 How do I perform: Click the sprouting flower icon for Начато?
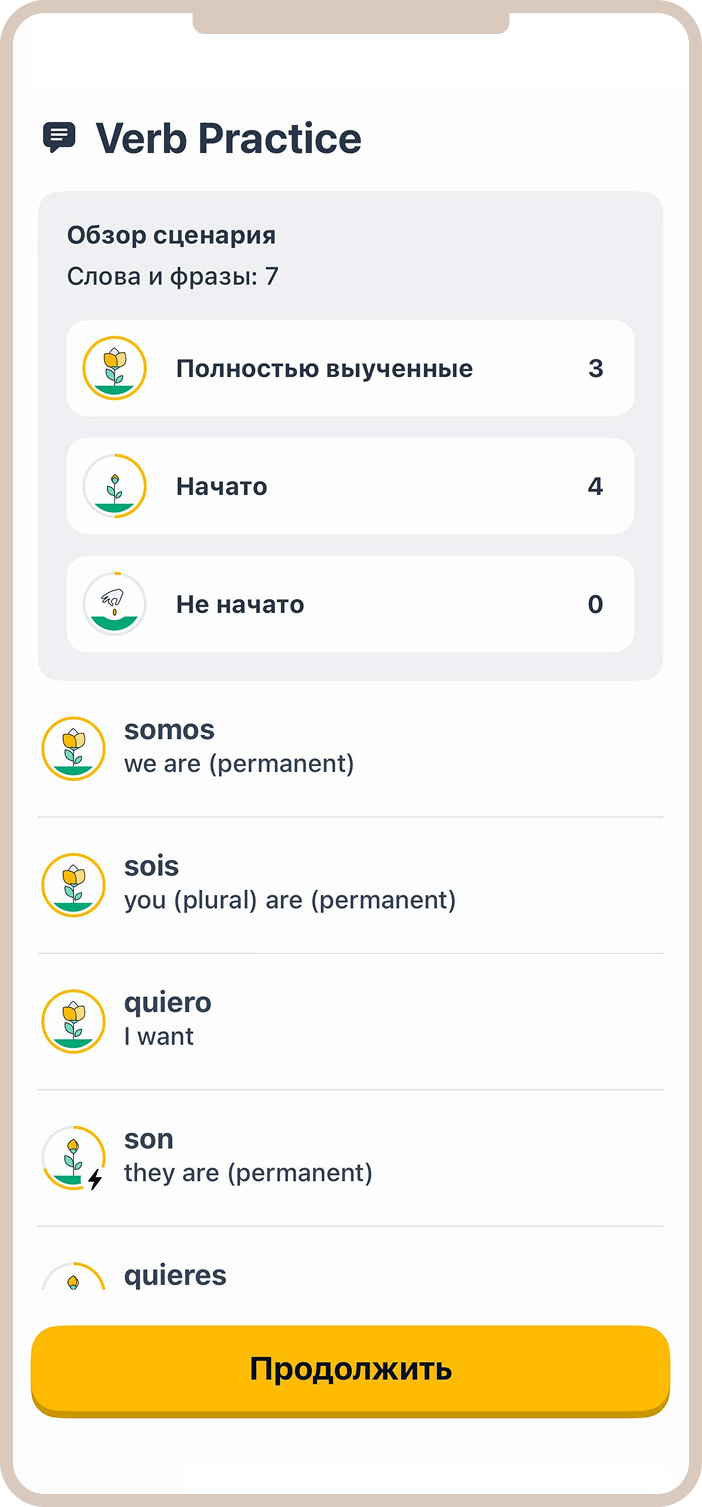click(x=115, y=486)
